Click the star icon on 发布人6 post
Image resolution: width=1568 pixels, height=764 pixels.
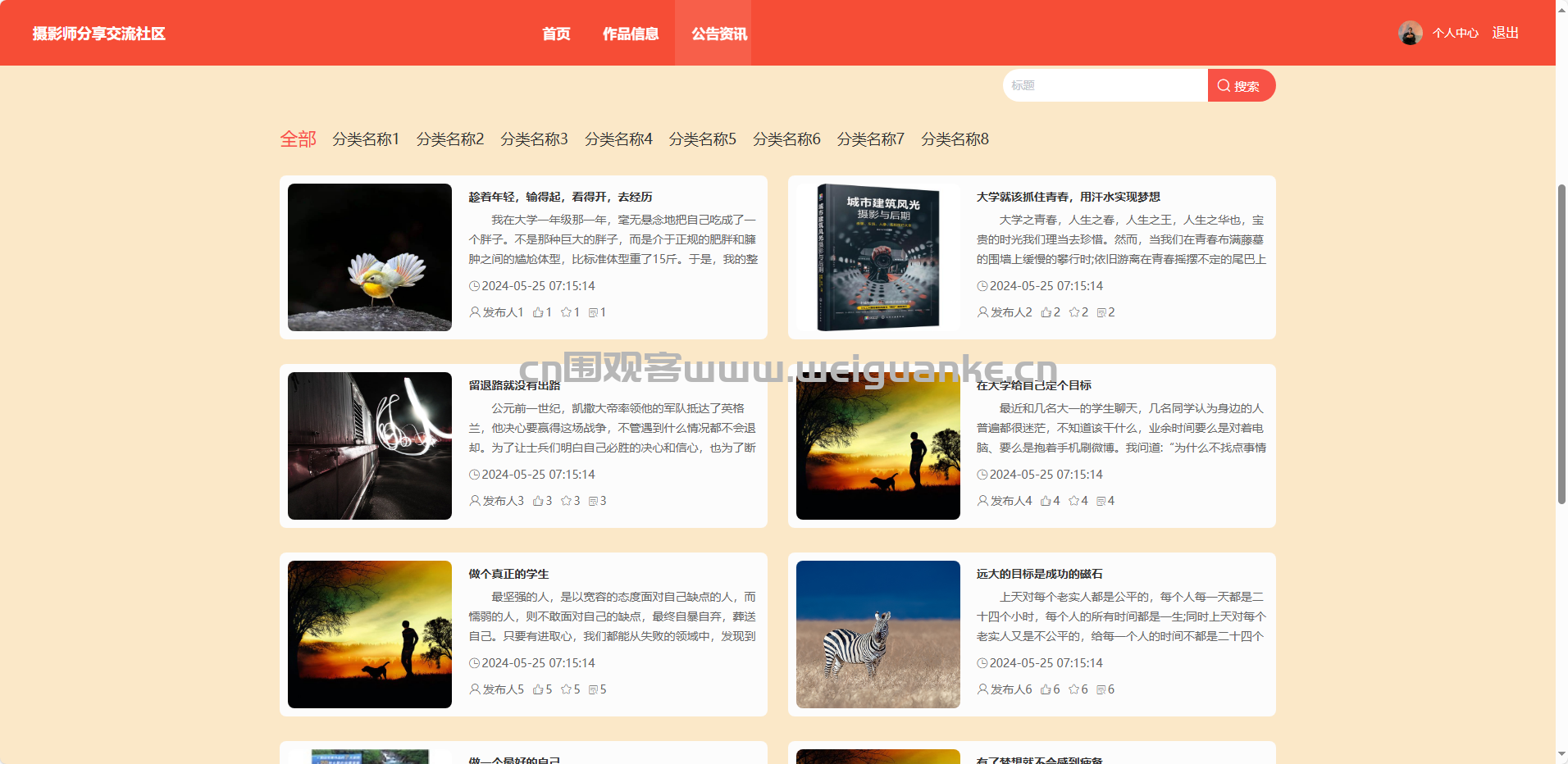(1074, 689)
